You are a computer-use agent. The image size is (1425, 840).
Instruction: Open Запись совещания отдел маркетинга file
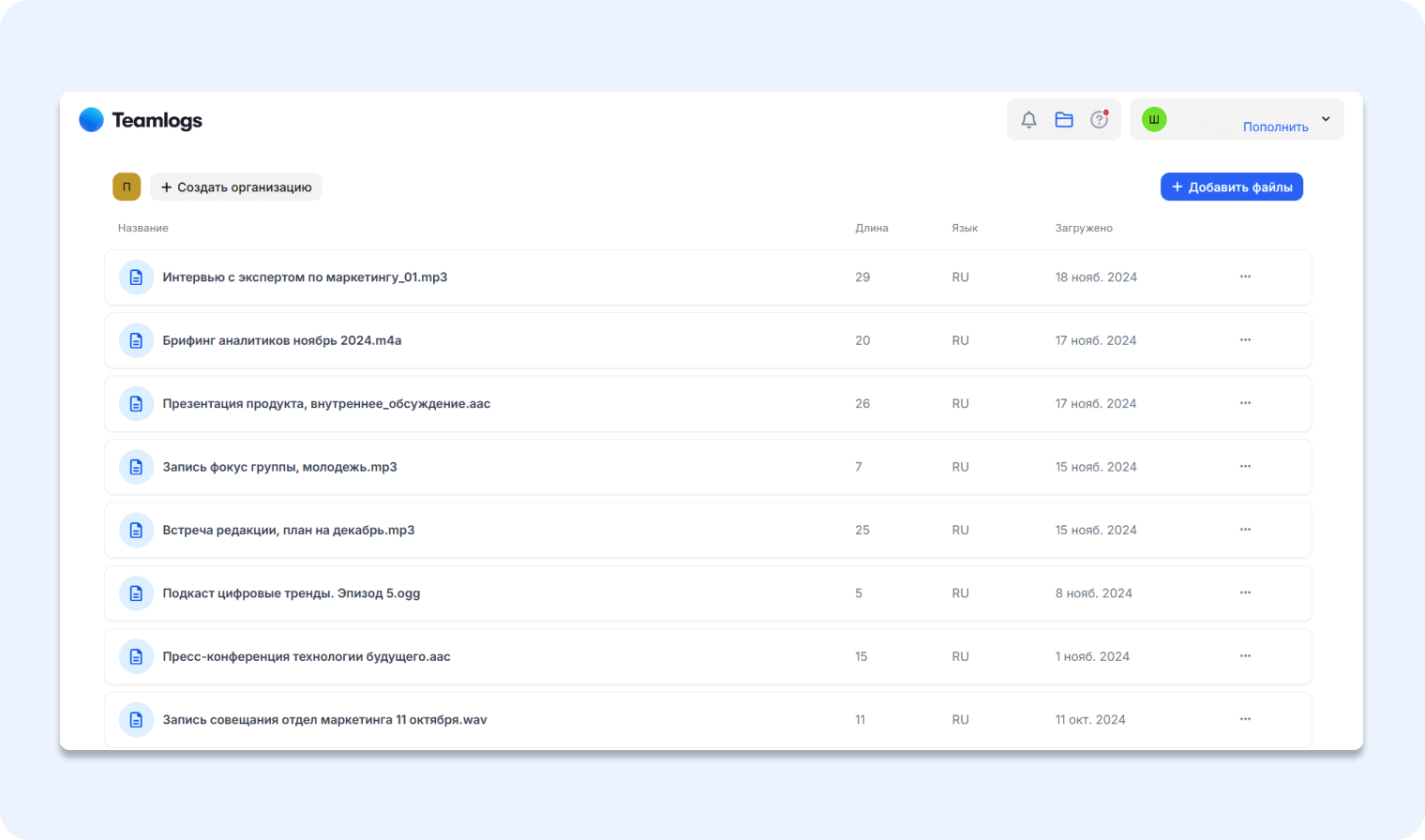[x=324, y=720]
